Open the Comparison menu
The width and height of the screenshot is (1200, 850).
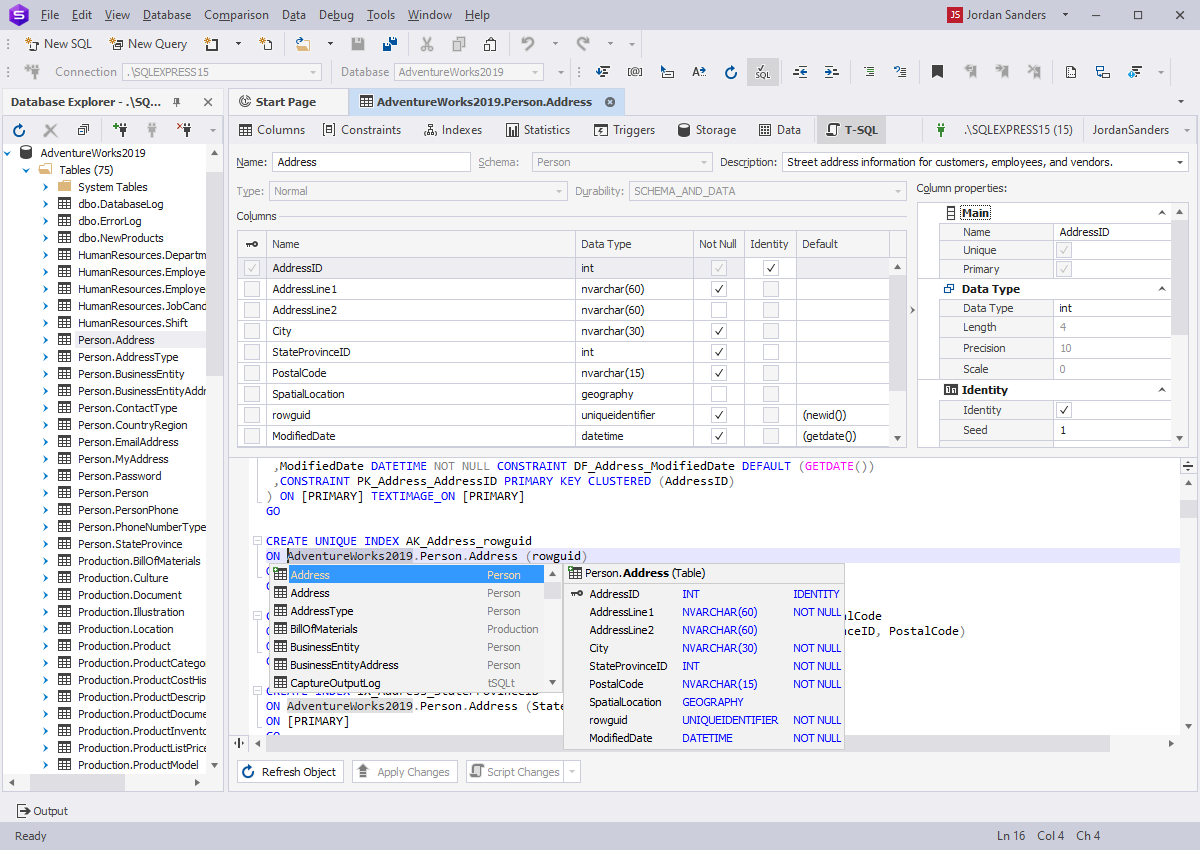236,15
